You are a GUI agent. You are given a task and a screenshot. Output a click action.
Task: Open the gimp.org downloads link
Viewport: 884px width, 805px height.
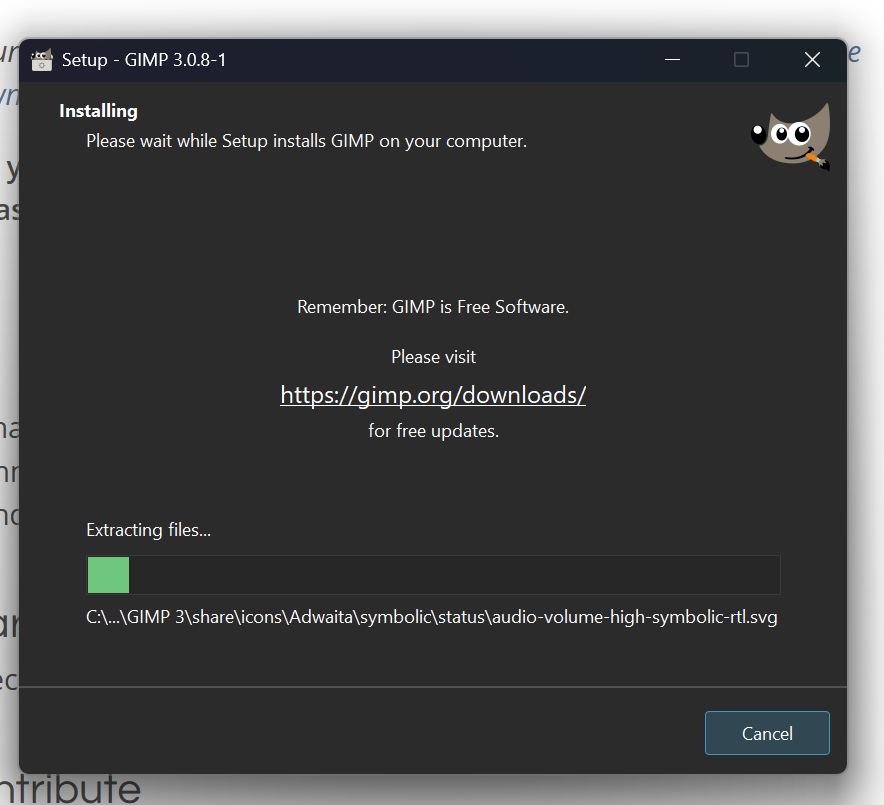tap(433, 395)
